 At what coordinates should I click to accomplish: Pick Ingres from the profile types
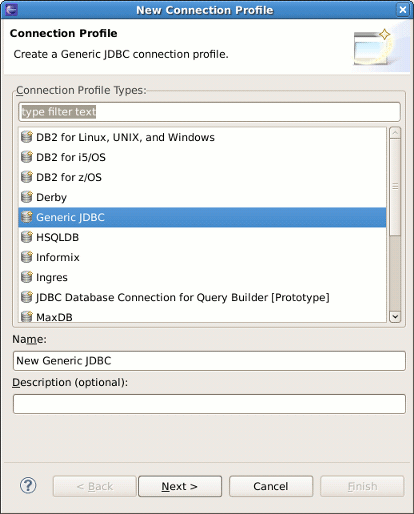[x=52, y=277]
